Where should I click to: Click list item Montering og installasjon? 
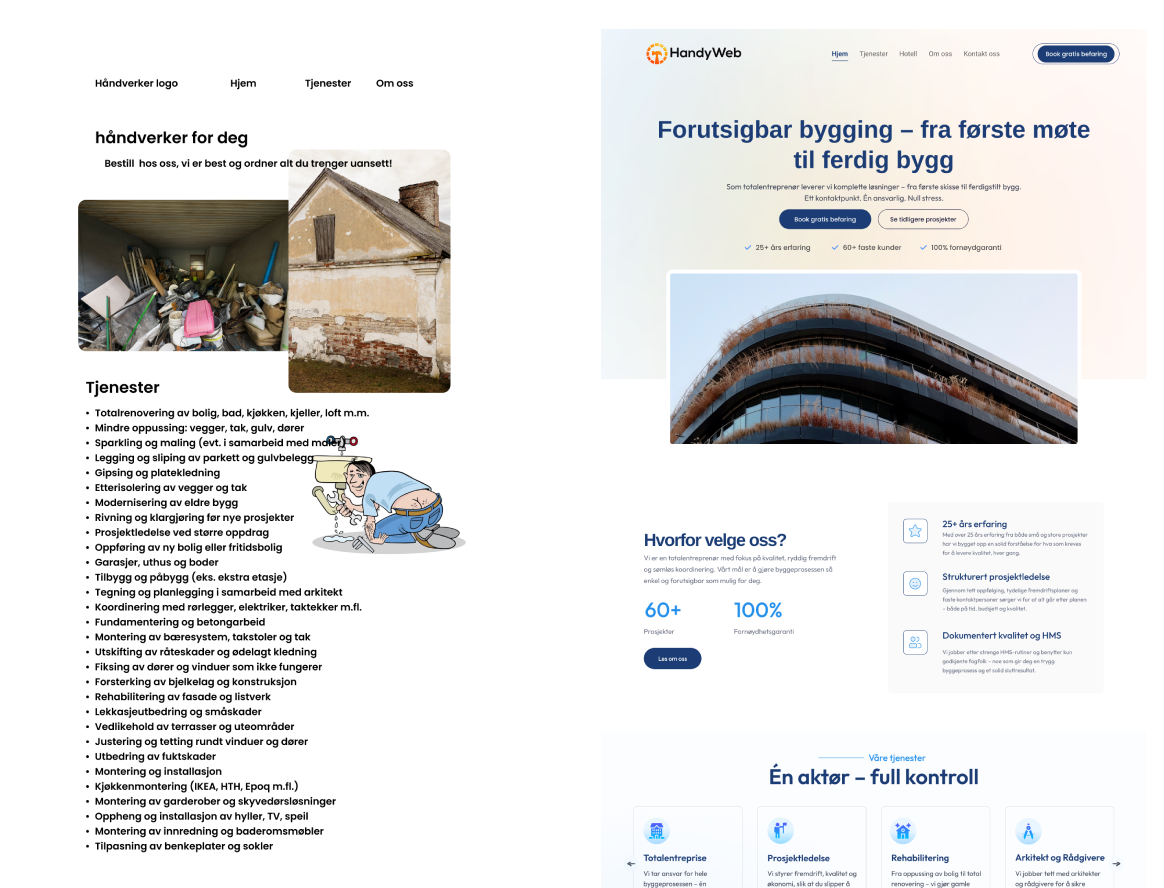point(158,771)
